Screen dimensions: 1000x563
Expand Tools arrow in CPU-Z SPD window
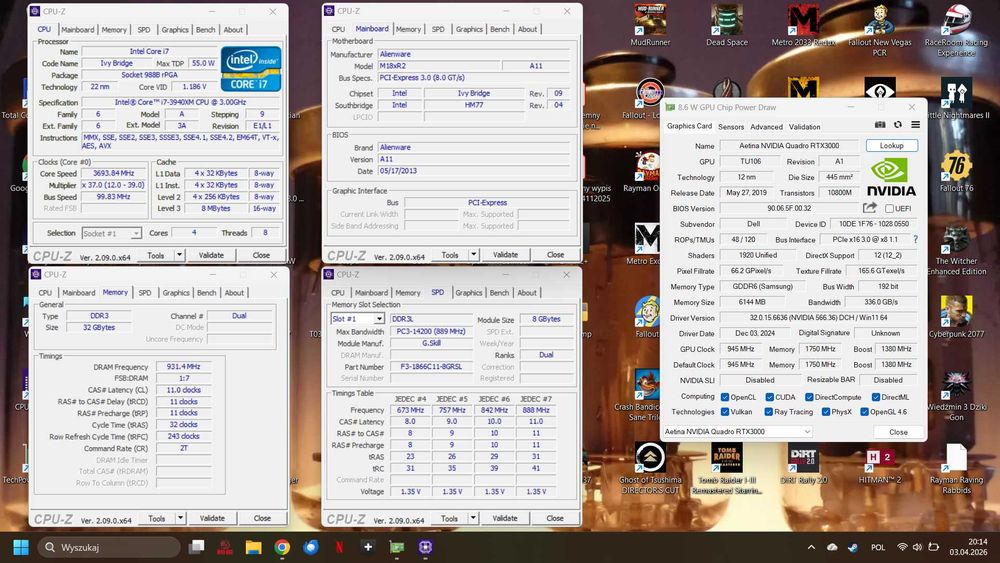[473, 518]
